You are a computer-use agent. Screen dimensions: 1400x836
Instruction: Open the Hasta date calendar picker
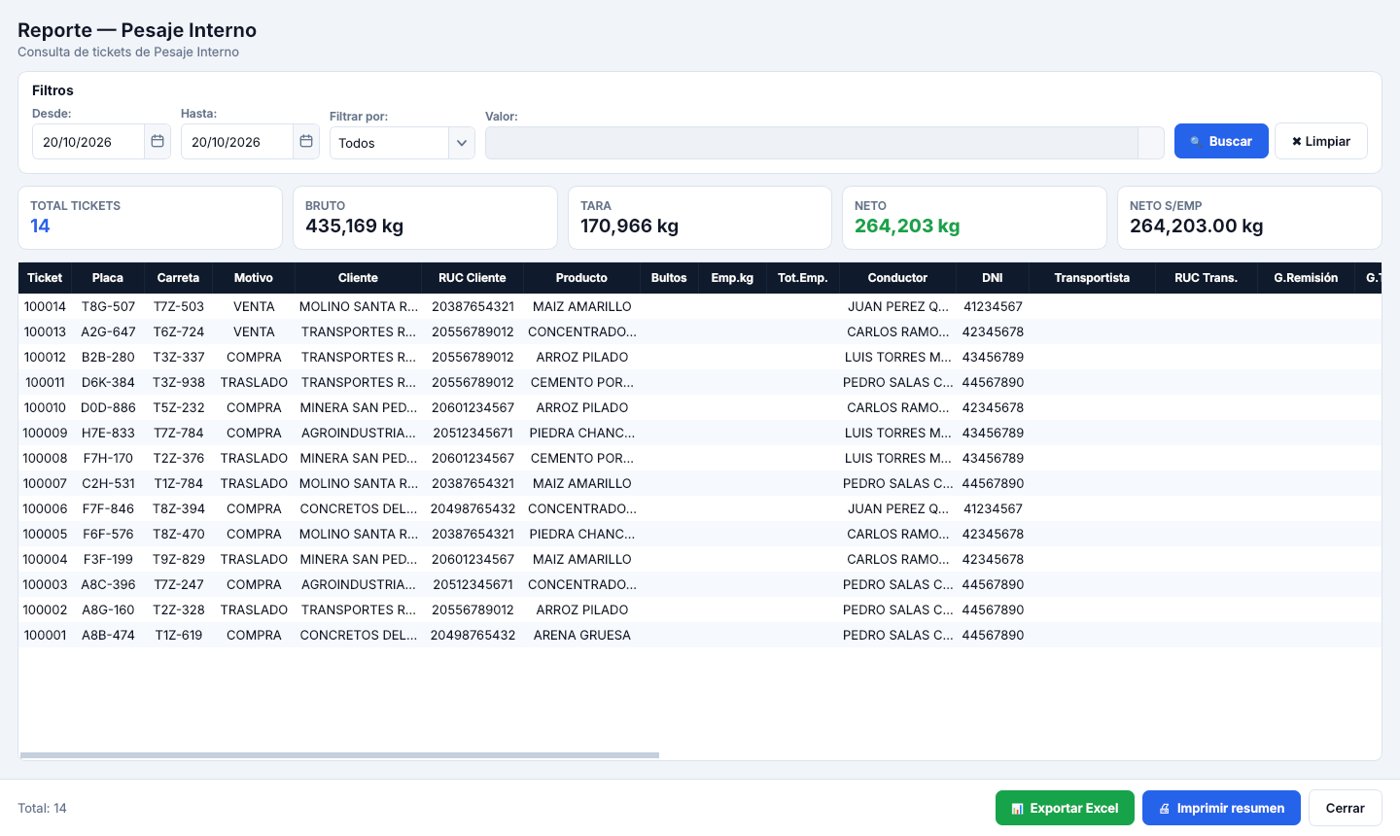(x=307, y=142)
